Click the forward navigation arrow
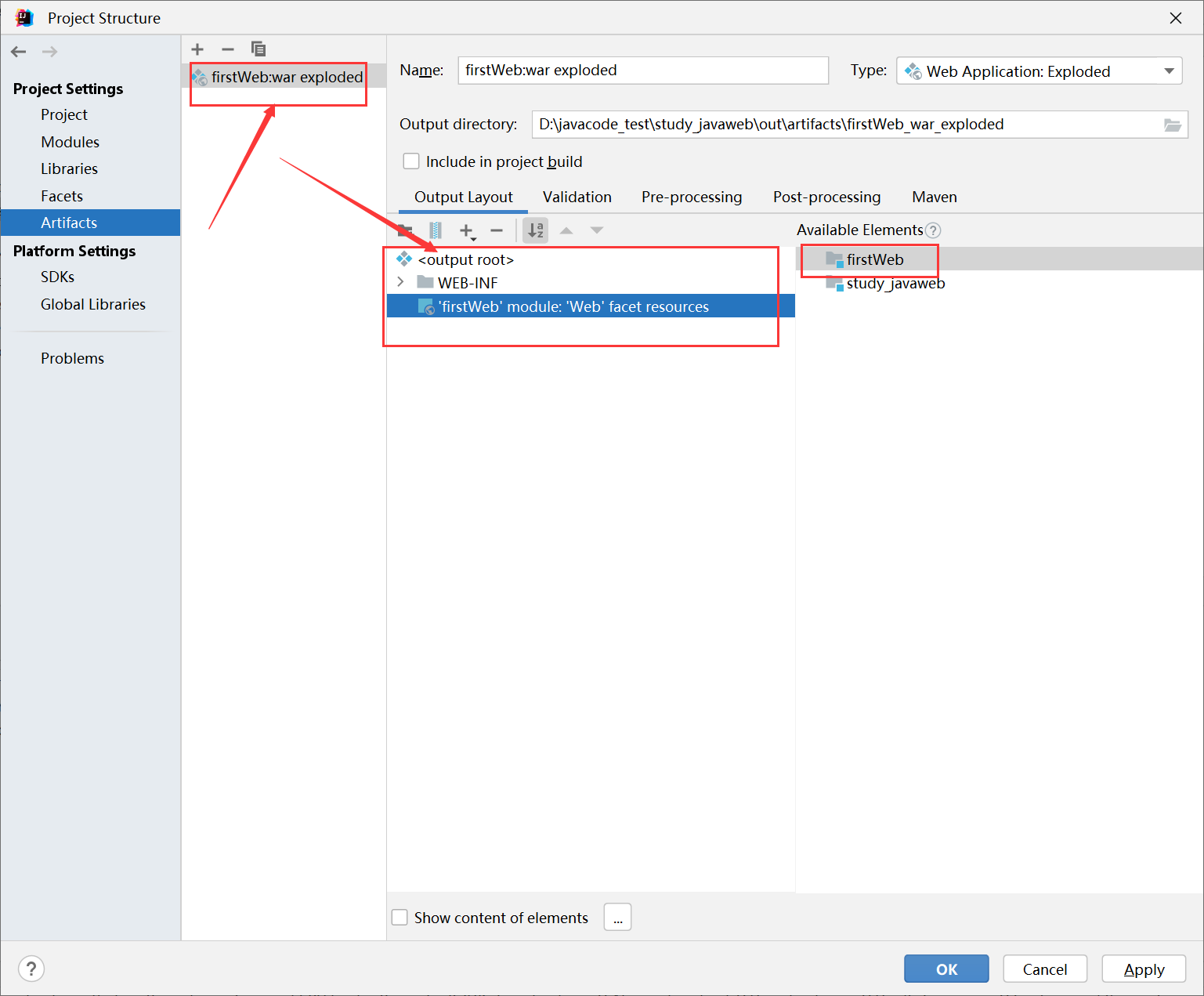The width and height of the screenshot is (1204, 996). click(x=49, y=52)
